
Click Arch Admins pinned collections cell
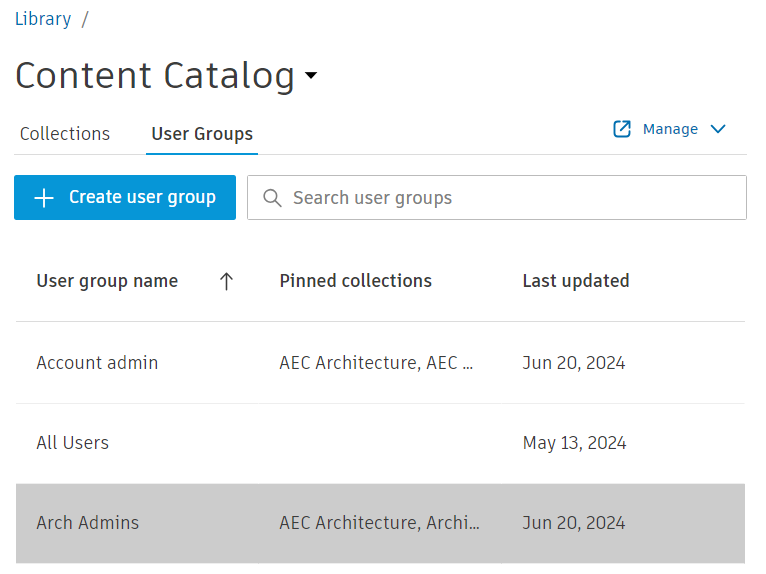pyautogui.click(x=379, y=523)
